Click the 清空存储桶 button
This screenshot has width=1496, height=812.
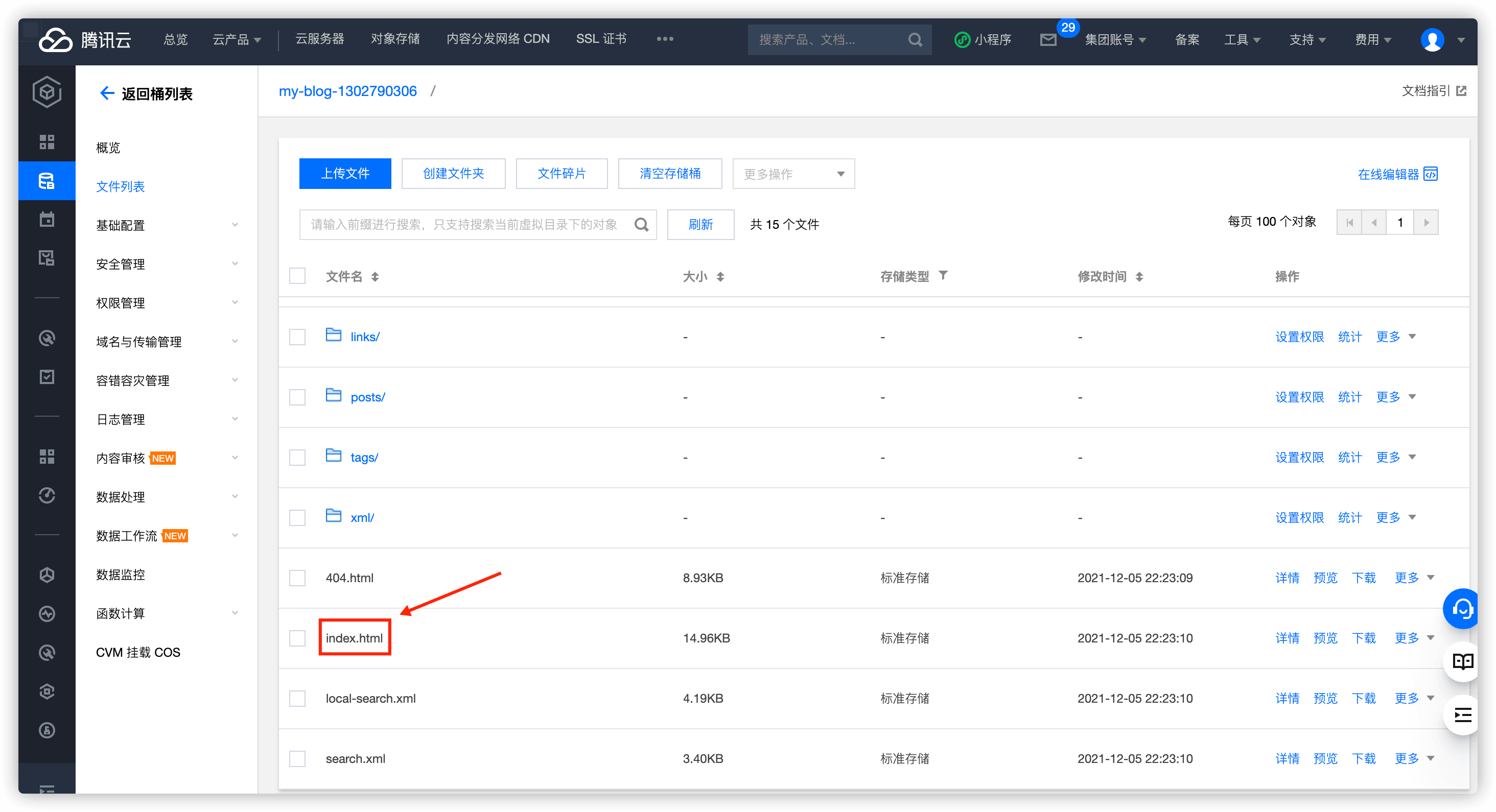670,174
